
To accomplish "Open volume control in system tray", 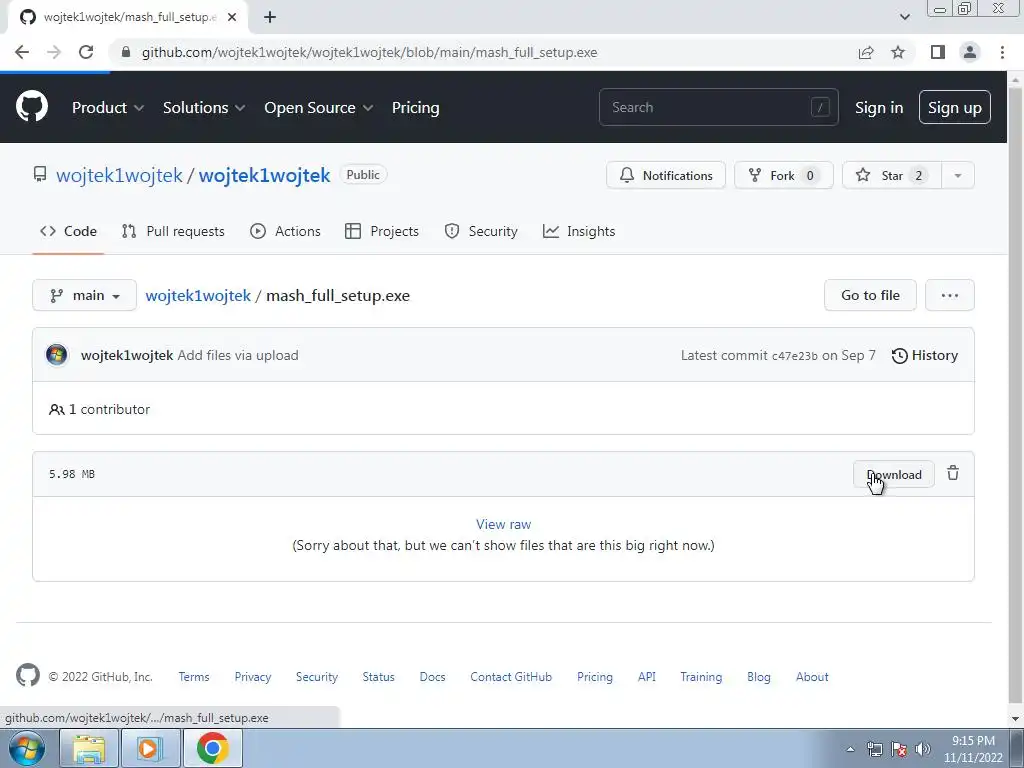I will click(x=923, y=749).
